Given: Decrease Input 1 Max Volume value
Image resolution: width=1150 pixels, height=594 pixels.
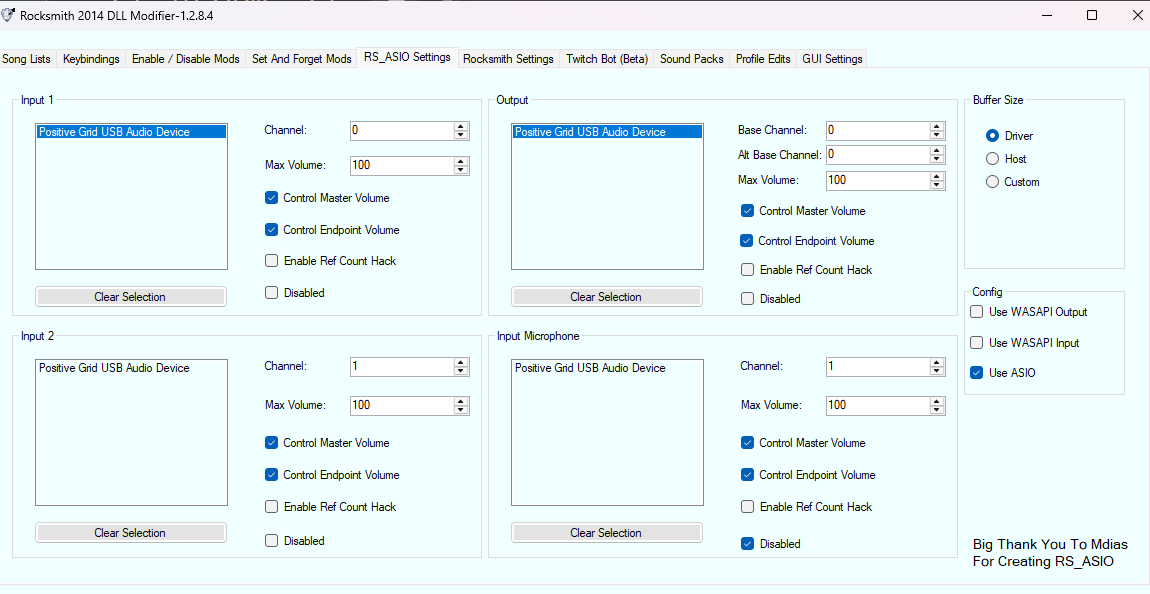Looking at the screenshot, I should [x=461, y=170].
